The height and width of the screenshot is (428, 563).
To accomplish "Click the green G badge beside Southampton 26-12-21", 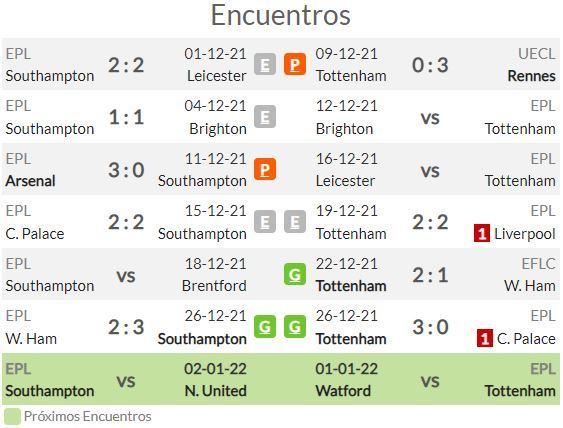I will [265, 327].
